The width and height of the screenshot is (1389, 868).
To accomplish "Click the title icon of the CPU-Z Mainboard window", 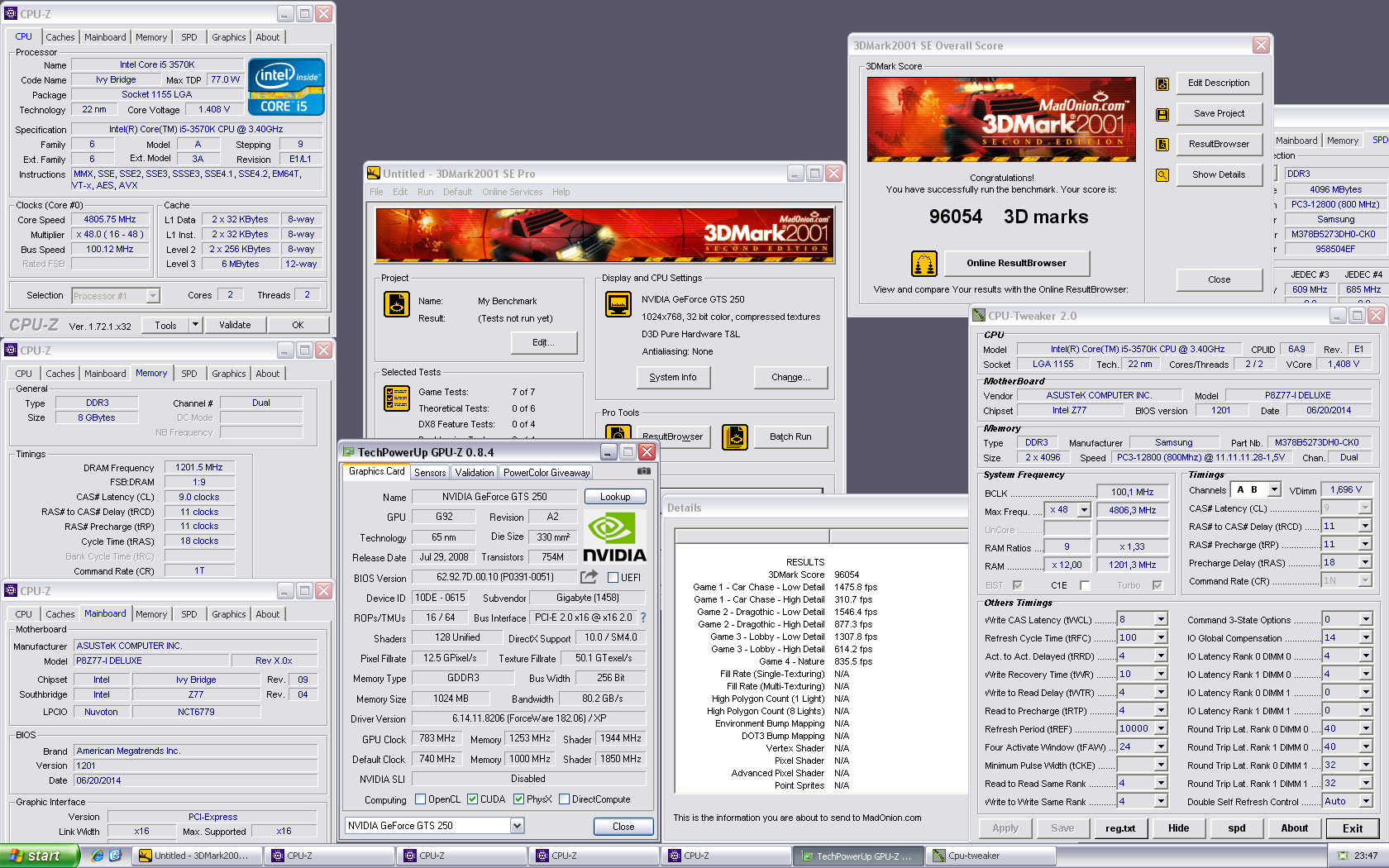I will coord(11,590).
